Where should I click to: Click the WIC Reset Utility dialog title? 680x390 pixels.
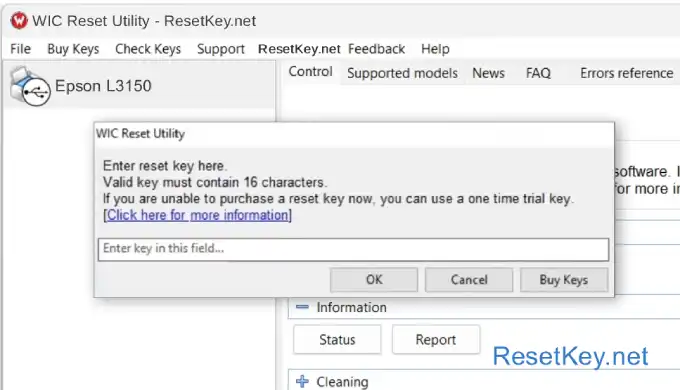141,134
